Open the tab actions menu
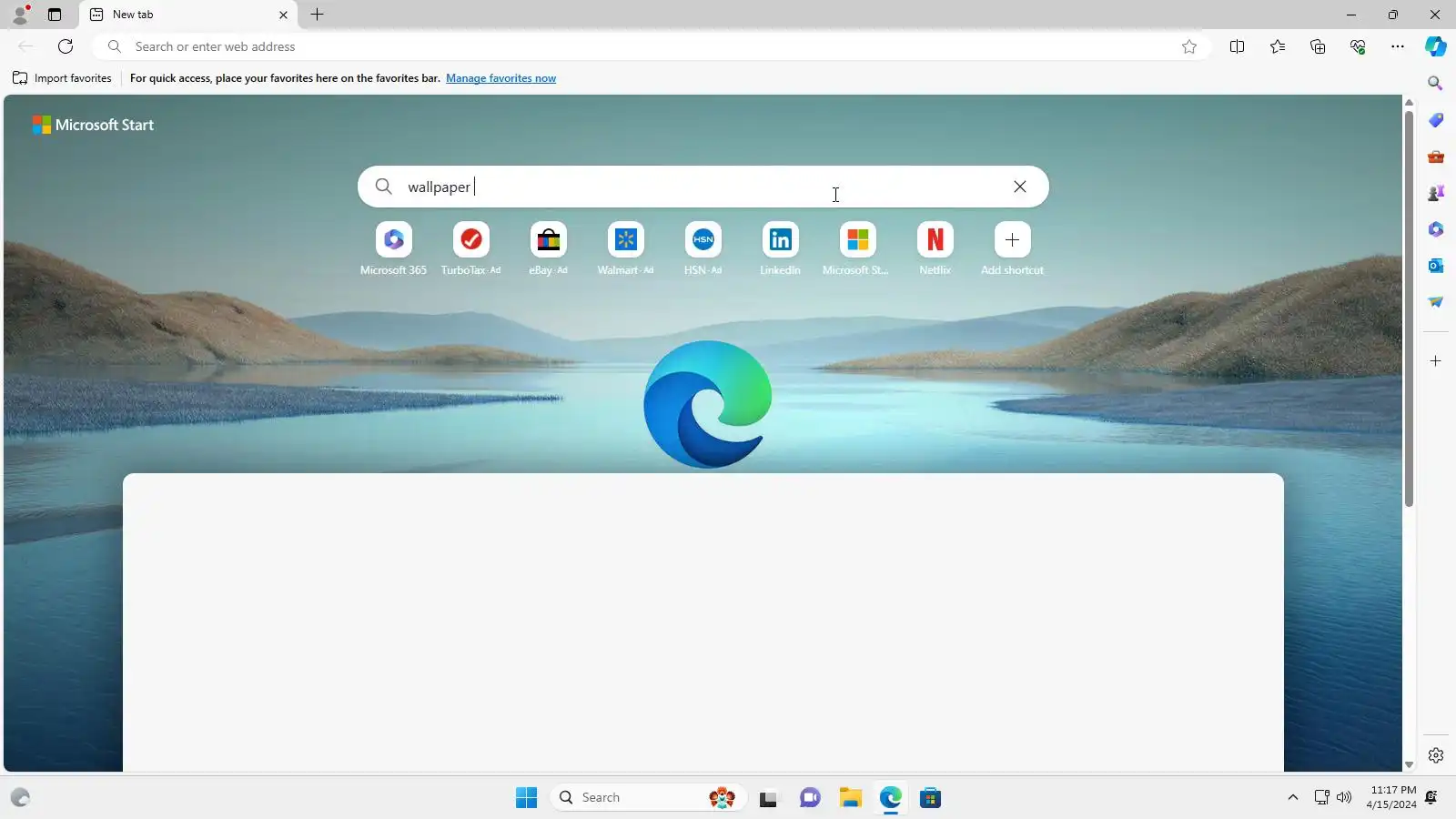Screen dimensions: 1456x819 pos(55,15)
